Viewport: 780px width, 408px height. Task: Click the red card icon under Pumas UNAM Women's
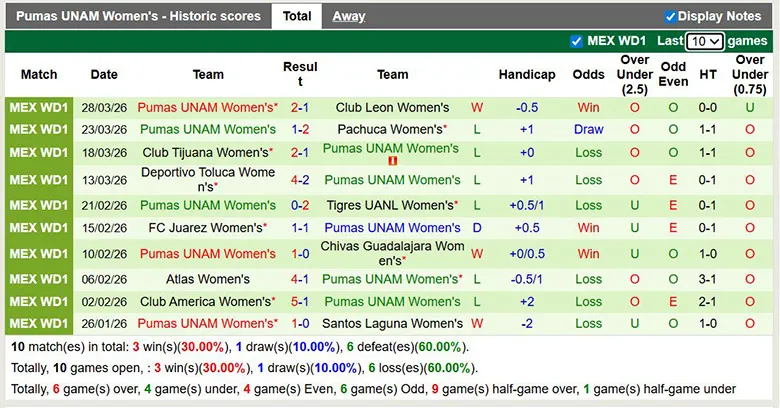tap(393, 161)
